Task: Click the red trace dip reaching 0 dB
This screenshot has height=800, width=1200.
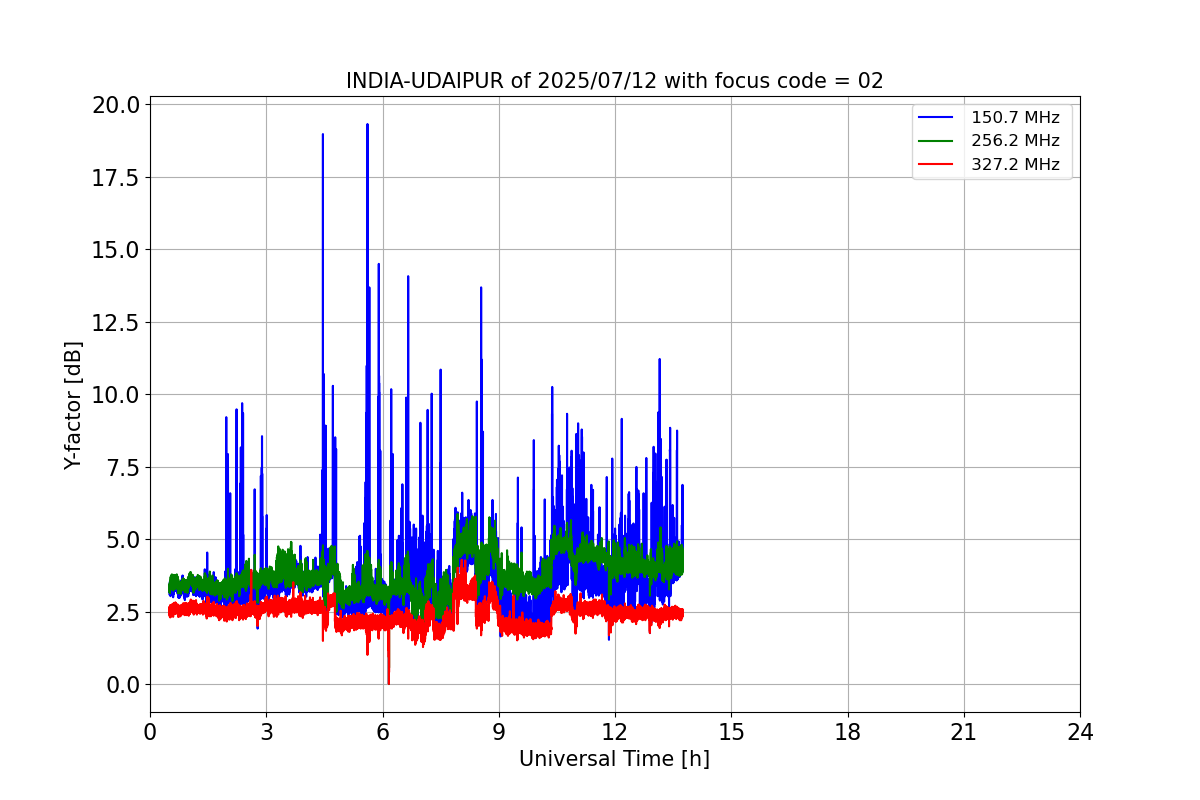Action: [388, 682]
